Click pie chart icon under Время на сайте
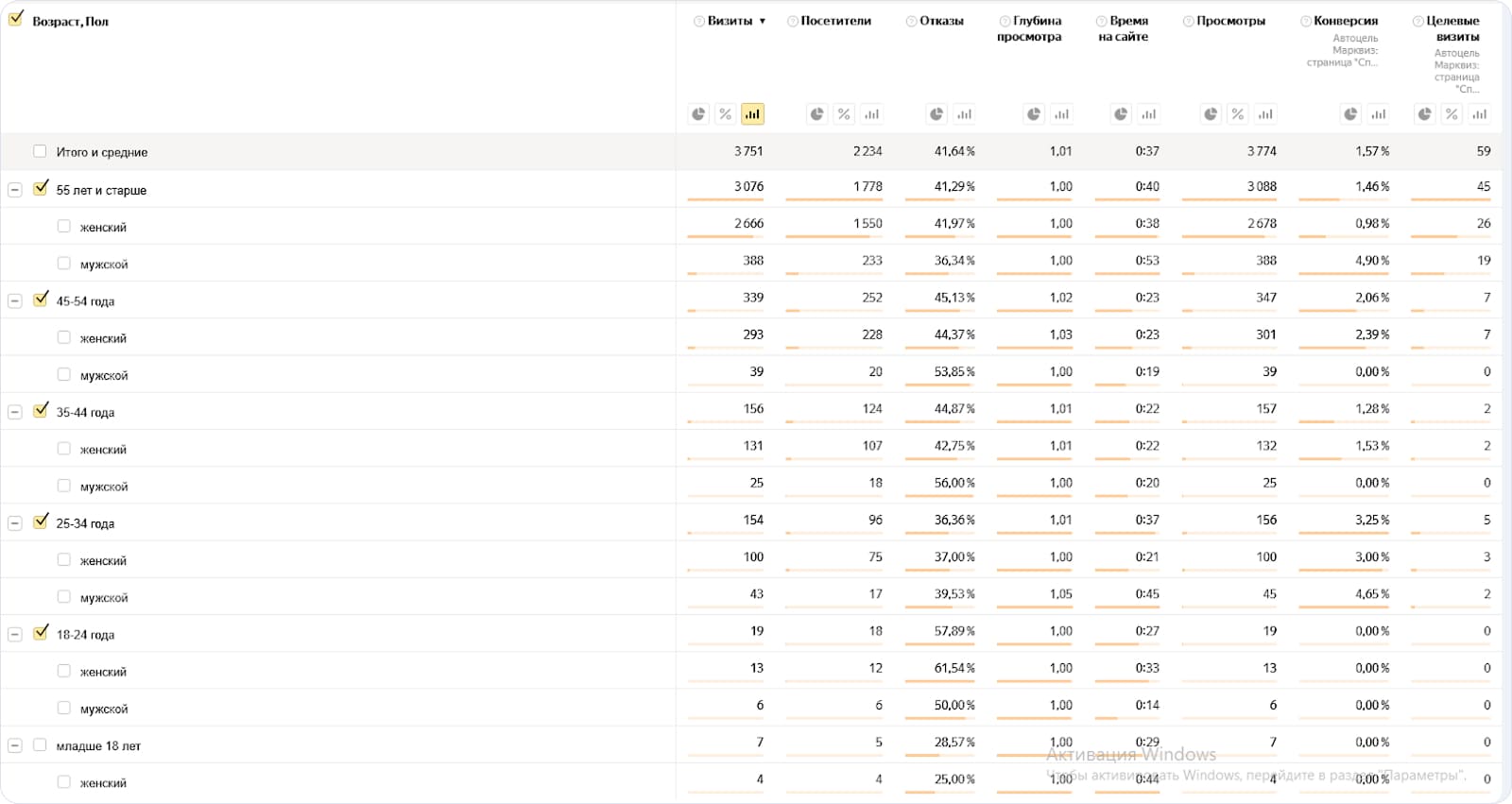Image resolution: width=1512 pixels, height=804 pixels. pos(1121,114)
